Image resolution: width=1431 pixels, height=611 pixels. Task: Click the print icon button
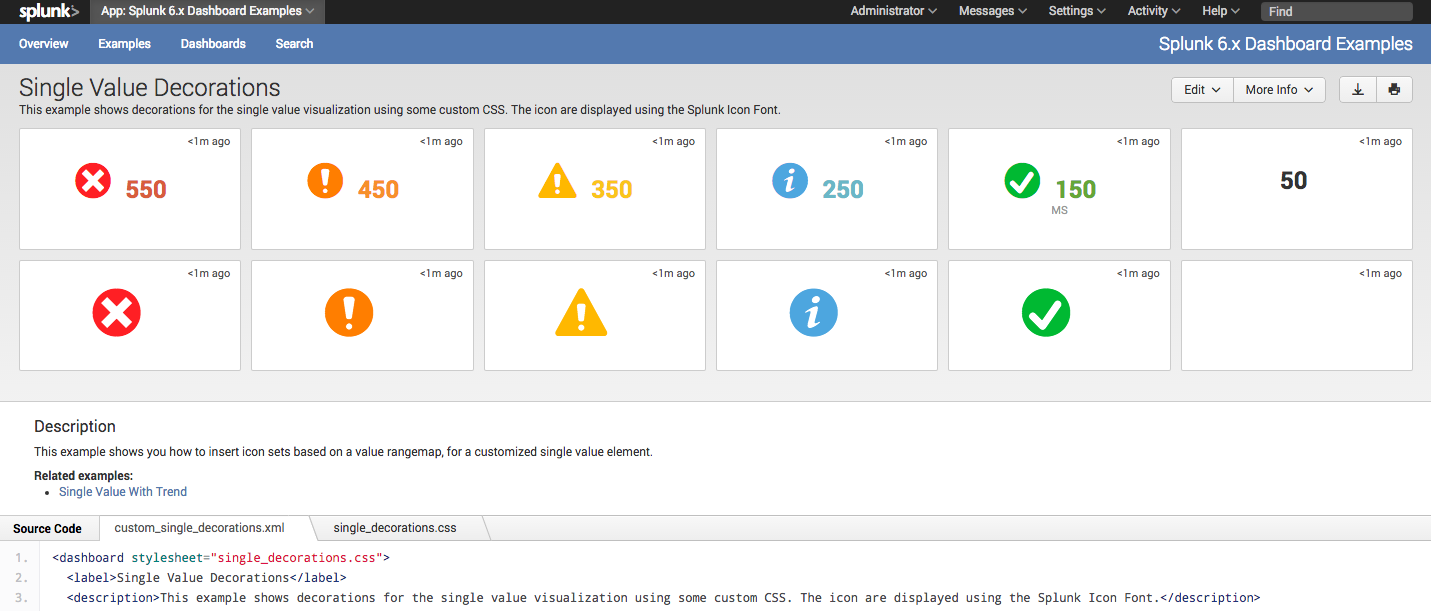point(1394,90)
